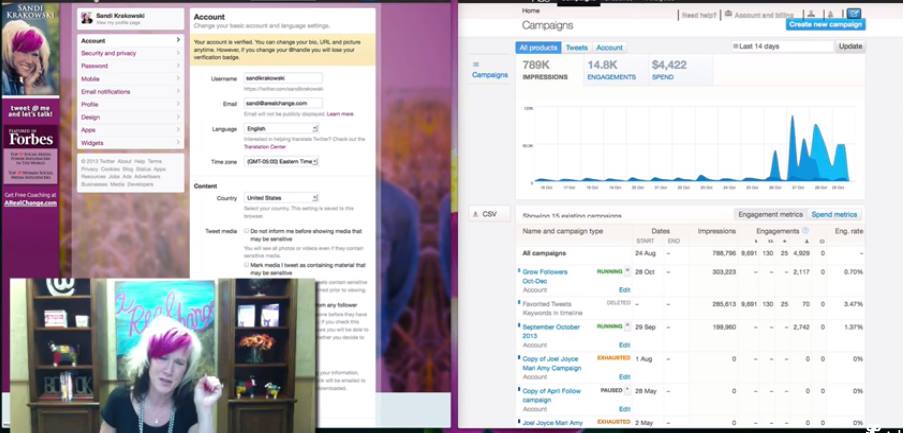
Task: Click the Need help? link
Action: pos(698,16)
